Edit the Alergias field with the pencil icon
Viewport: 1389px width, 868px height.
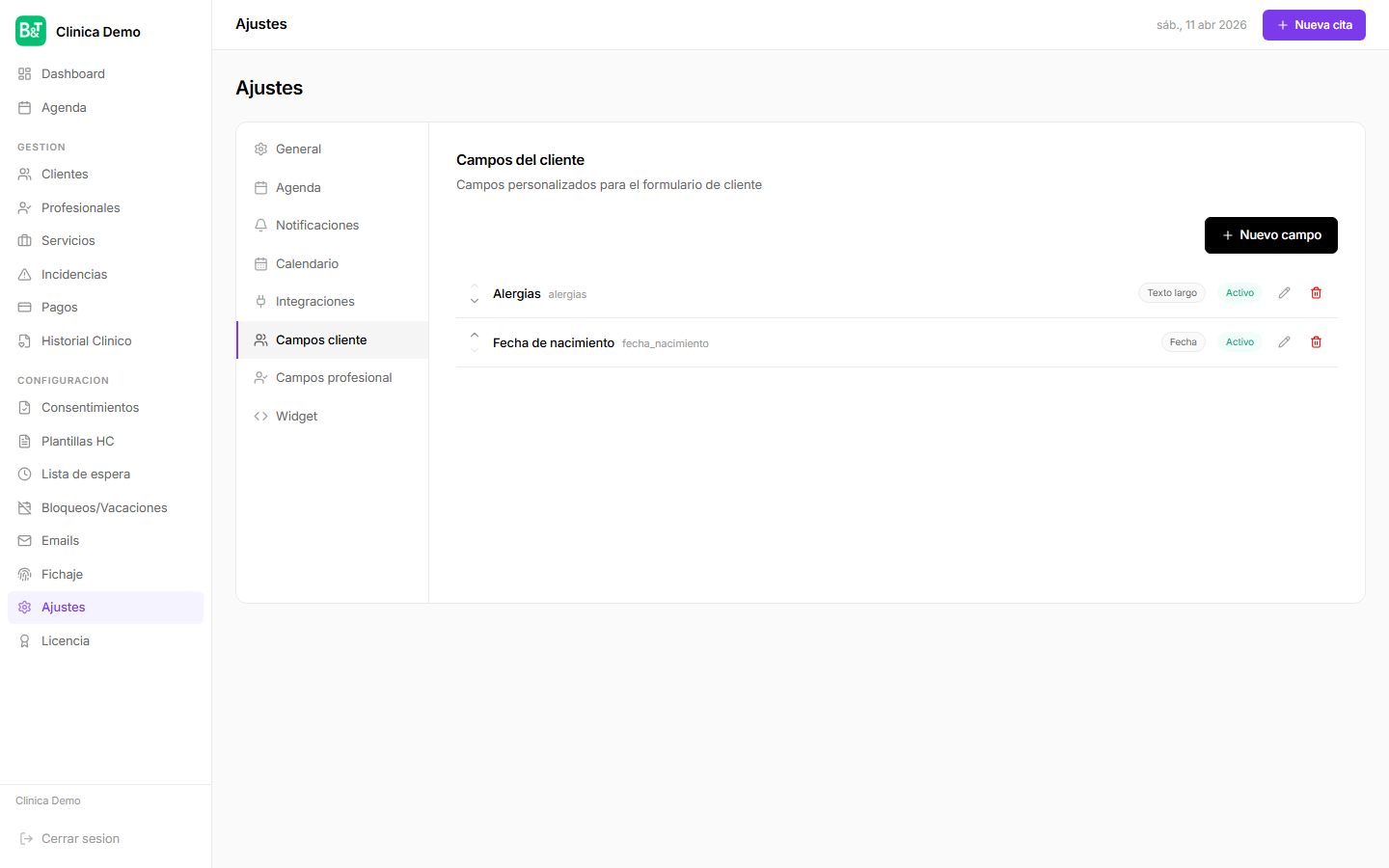1284,293
